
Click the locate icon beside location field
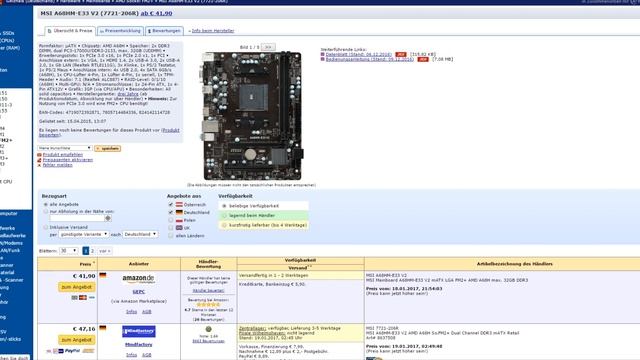108,218
